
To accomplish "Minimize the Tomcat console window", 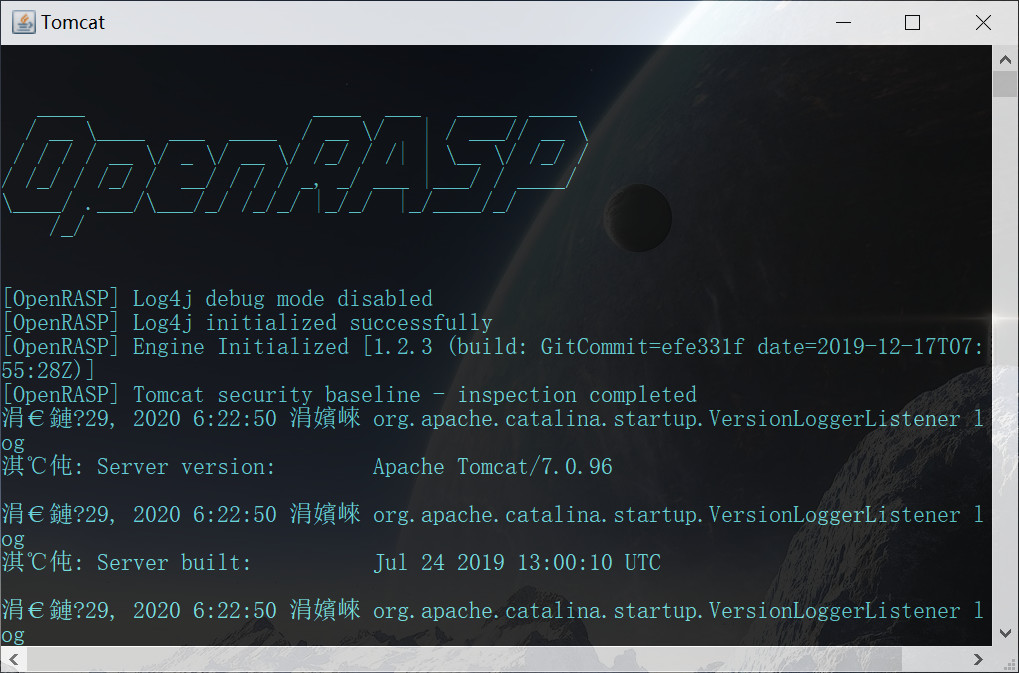I will 844,22.
